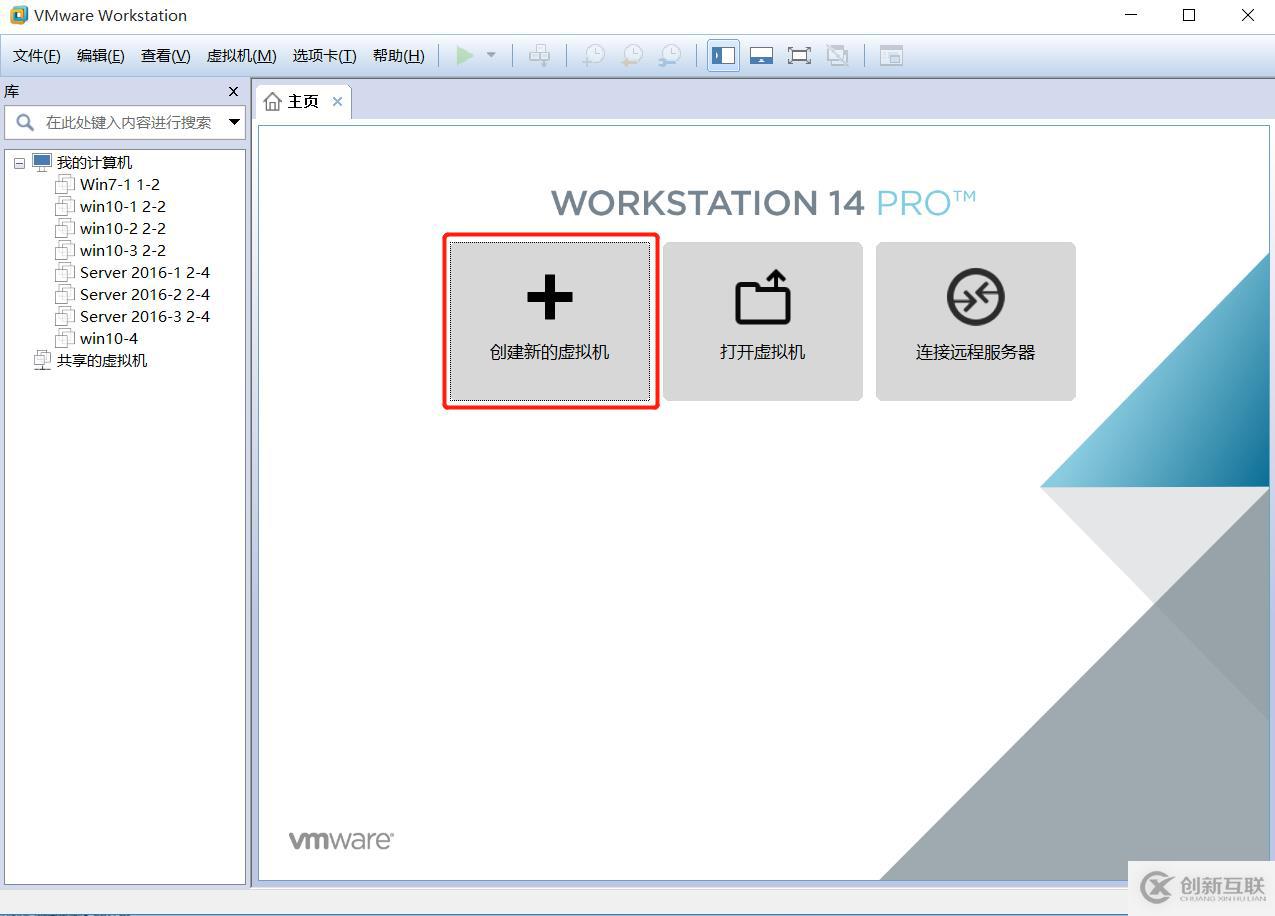This screenshot has width=1275, height=916.
Task: Open the library search filter dropdown
Action: 234,122
